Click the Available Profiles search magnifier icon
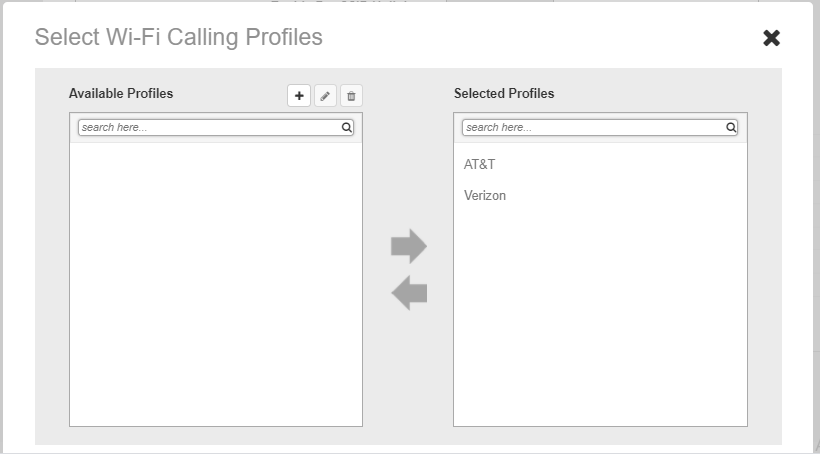 [x=347, y=128]
